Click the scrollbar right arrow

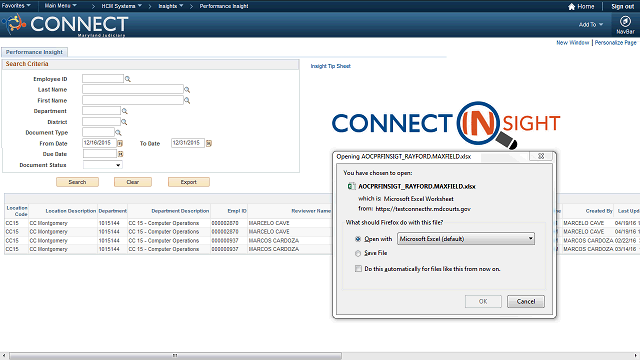coord(636,356)
